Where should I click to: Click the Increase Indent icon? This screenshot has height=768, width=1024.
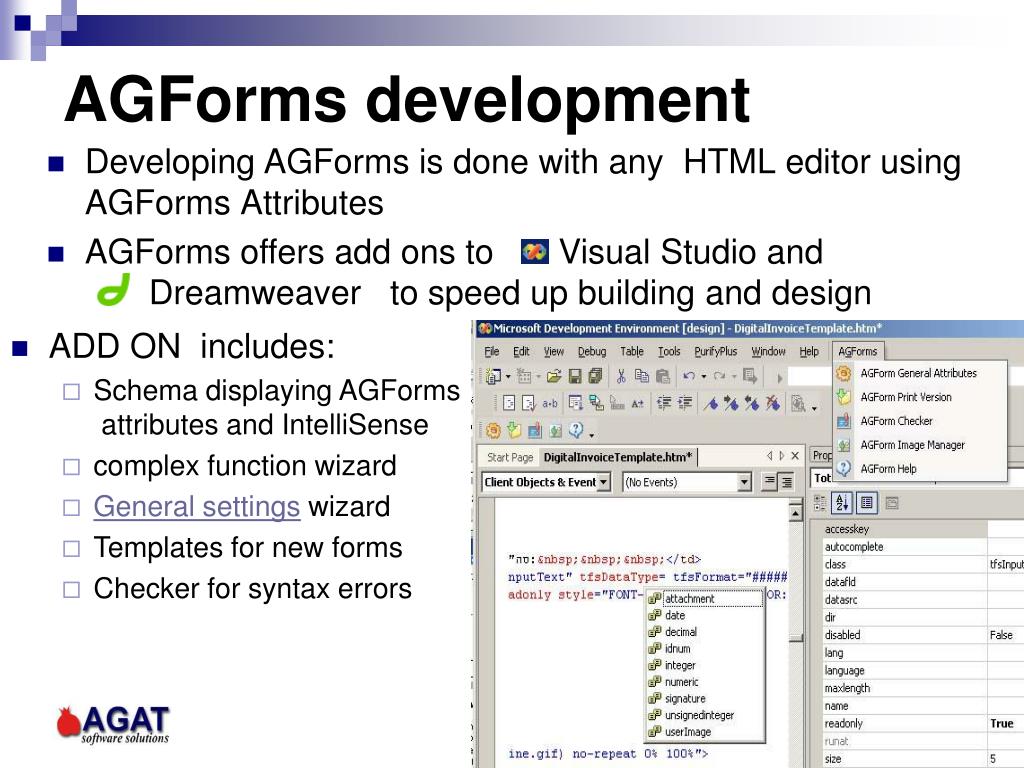684,404
